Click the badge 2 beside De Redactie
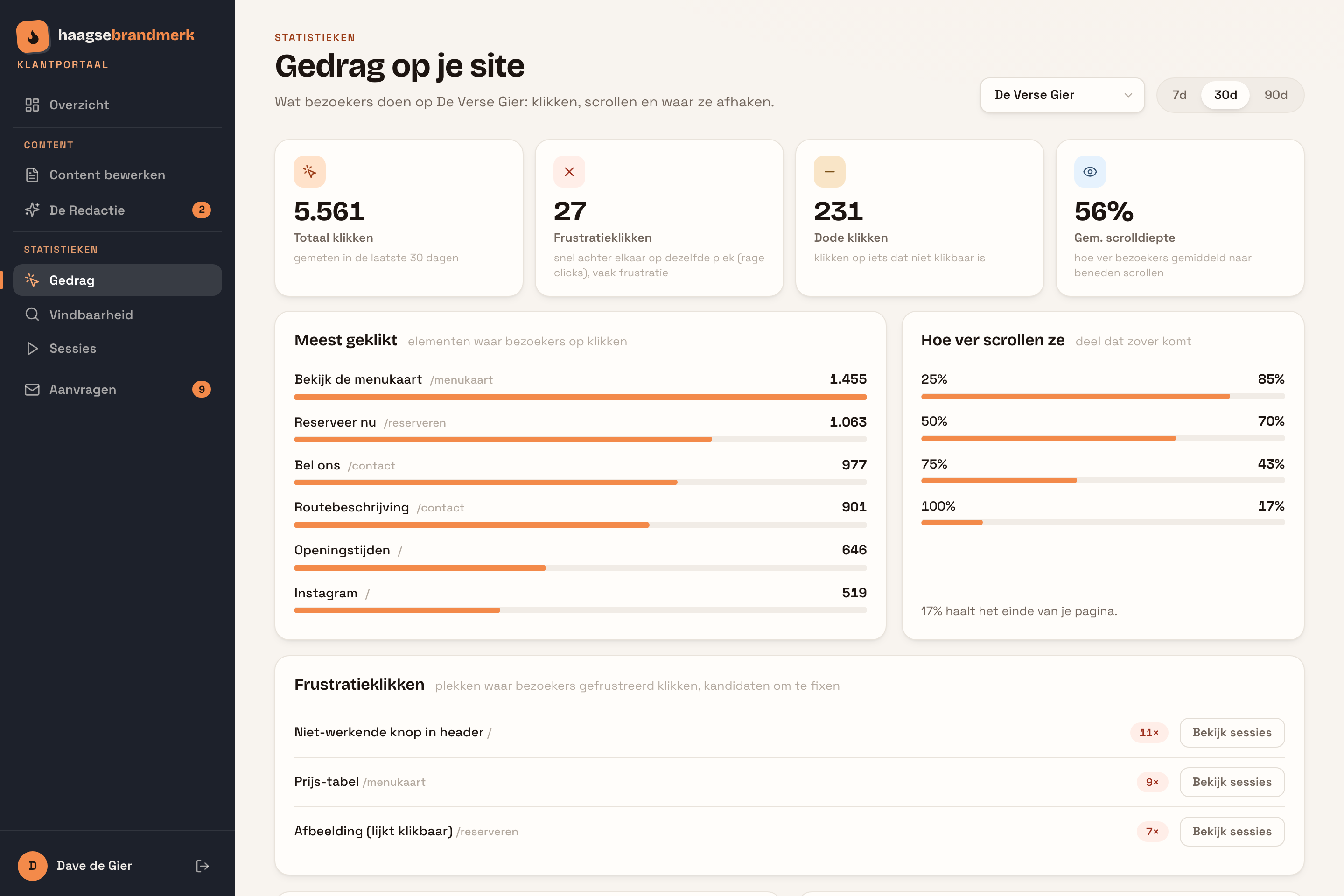The height and width of the screenshot is (896, 1344). (x=201, y=210)
